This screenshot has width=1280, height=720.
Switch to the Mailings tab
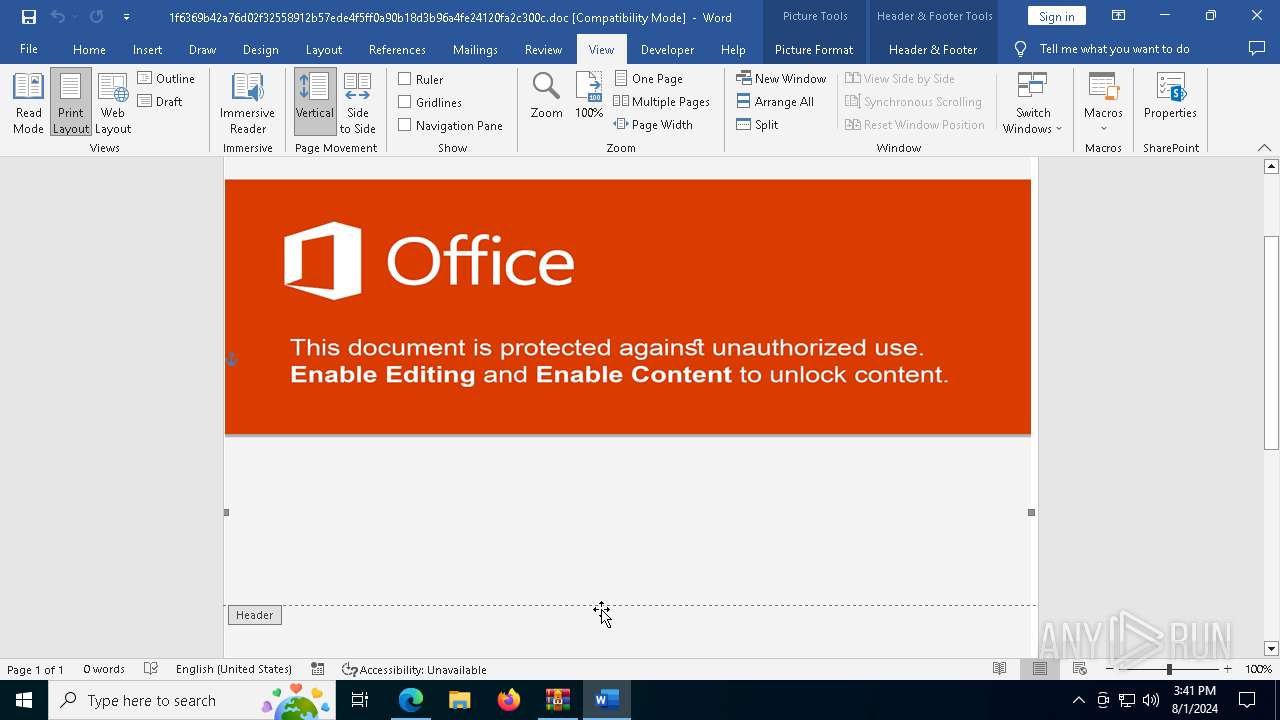(x=475, y=49)
